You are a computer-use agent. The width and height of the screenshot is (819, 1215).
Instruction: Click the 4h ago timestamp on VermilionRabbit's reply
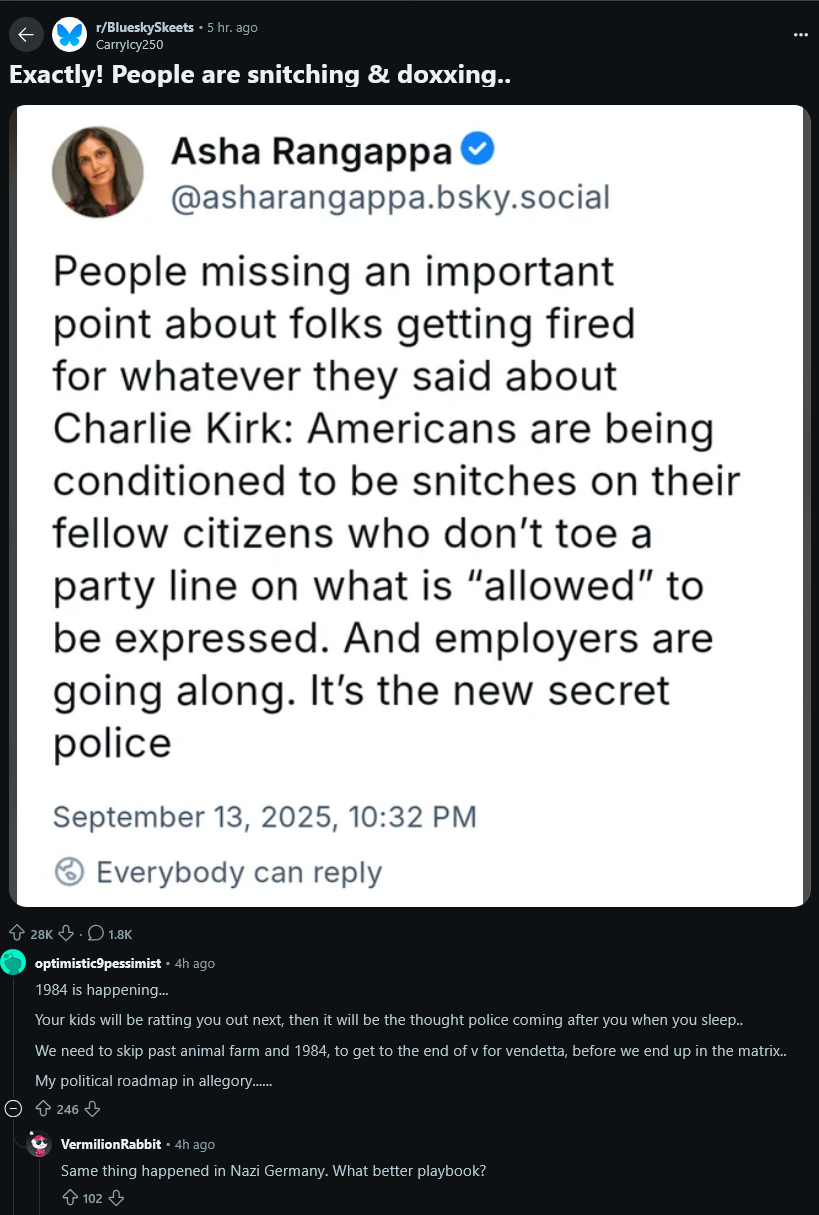point(194,1144)
